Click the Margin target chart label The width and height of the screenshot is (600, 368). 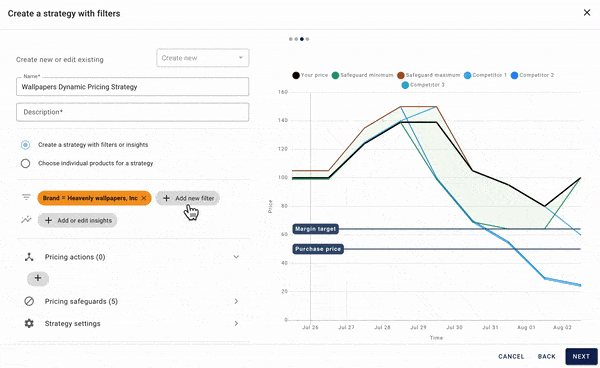click(315, 229)
